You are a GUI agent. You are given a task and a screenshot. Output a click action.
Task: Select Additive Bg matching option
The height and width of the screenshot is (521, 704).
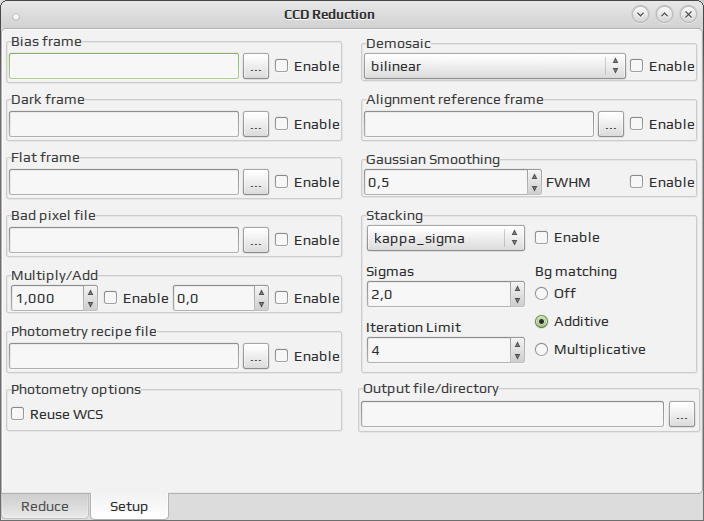tap(541, 322)
